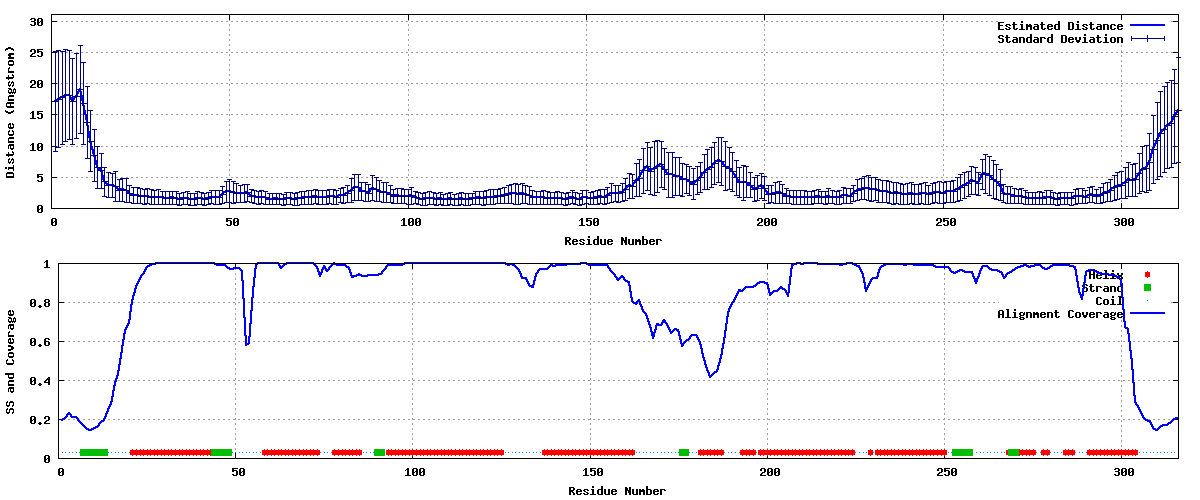Click the green Strand legend marker
The height and width of the screenshot is (500, 1200).
coord(1148,288)
